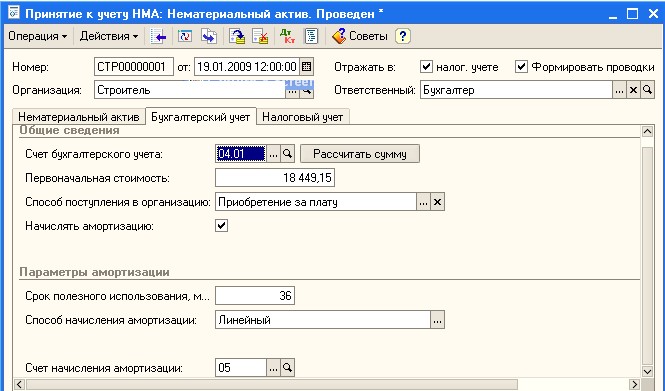
Task: Click the refresh document toolbar icon
Action: point(185,36)
